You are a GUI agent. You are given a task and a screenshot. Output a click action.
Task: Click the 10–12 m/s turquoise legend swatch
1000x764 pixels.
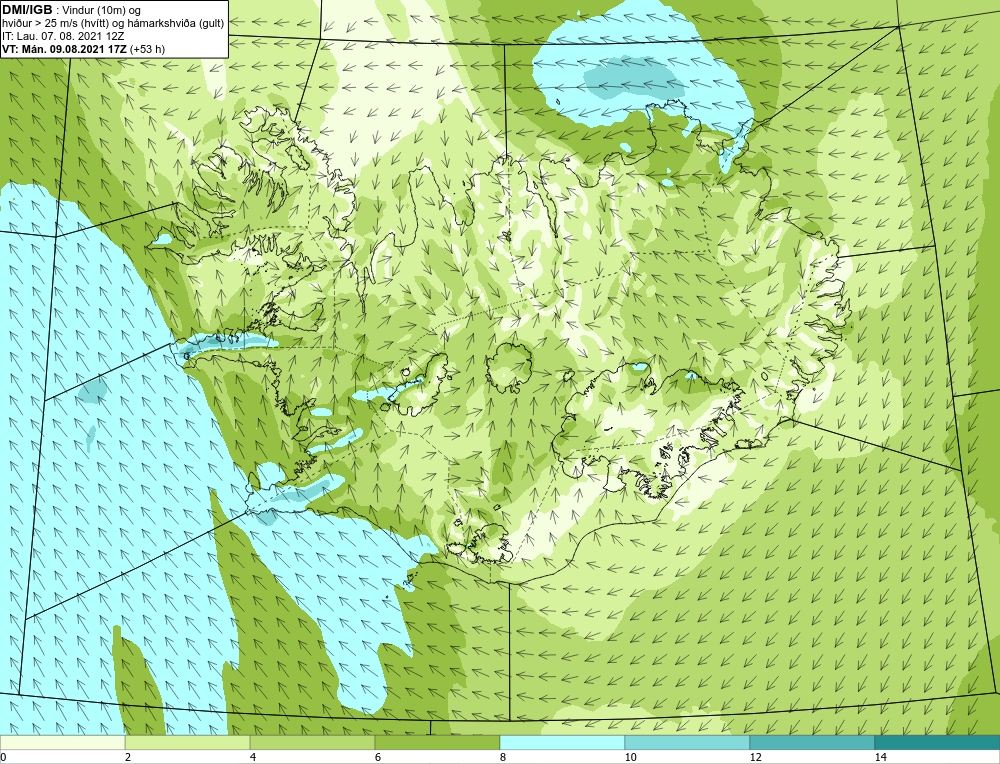(688, 742)
